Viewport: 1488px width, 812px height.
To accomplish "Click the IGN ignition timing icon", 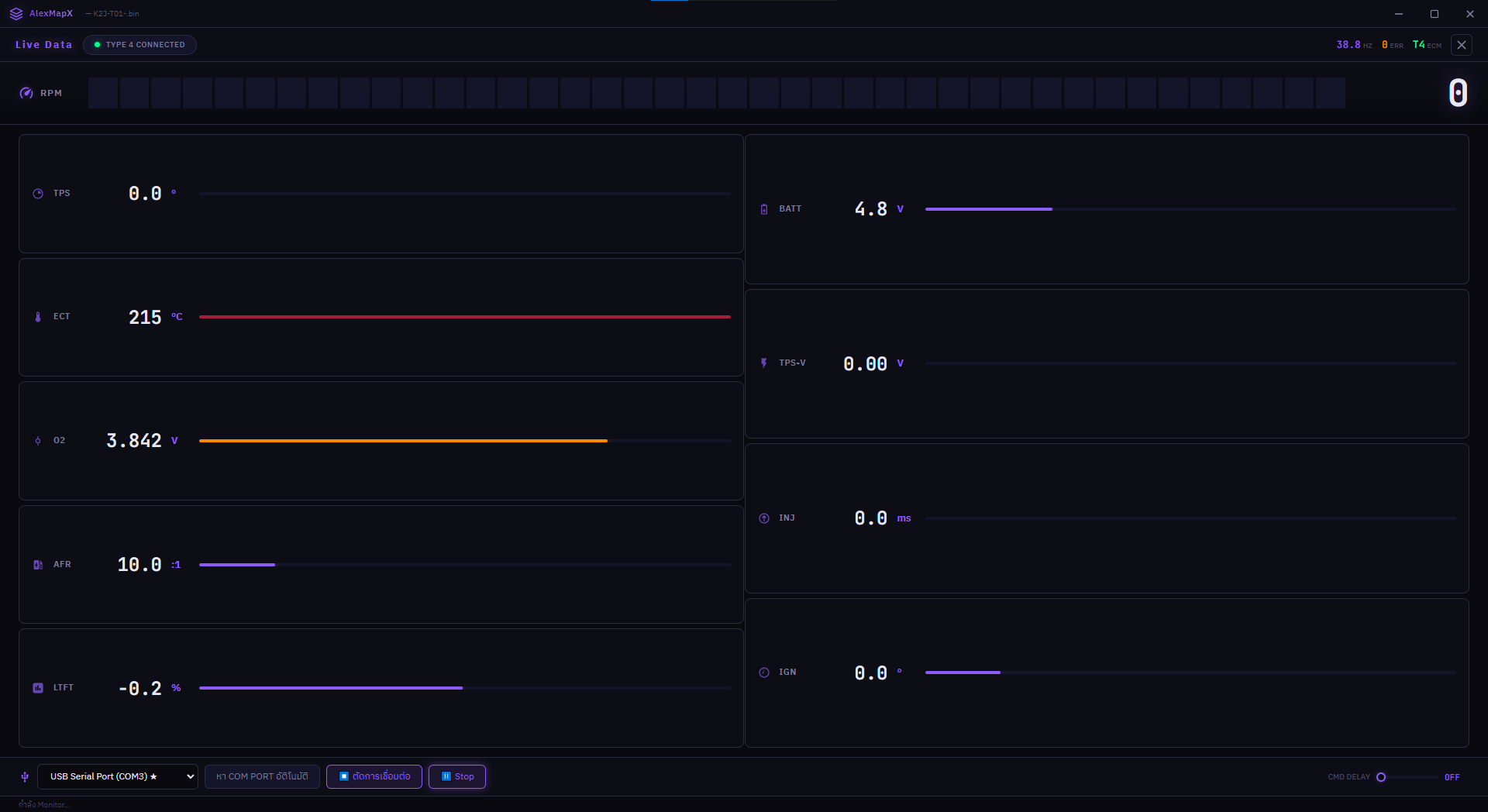I will coord(764,672).
